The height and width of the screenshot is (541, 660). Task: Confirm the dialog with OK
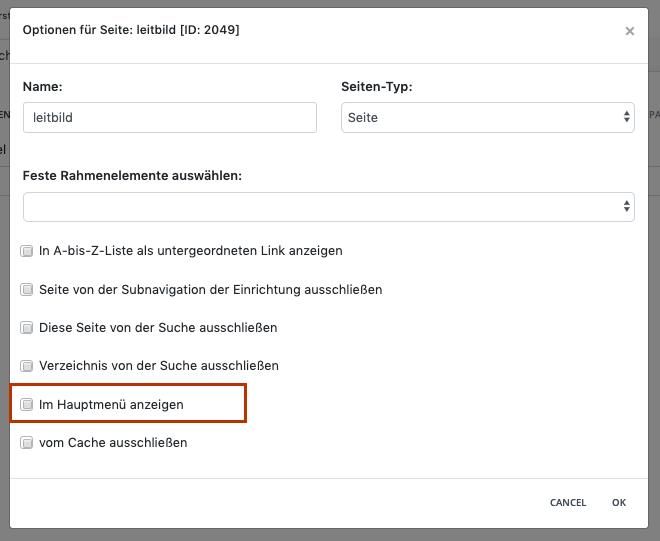point(619,502)
